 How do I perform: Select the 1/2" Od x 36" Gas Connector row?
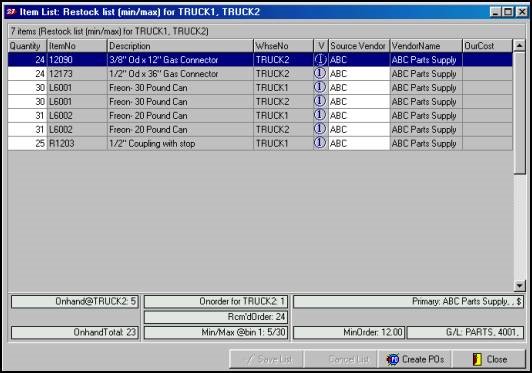tap(260, 74)
